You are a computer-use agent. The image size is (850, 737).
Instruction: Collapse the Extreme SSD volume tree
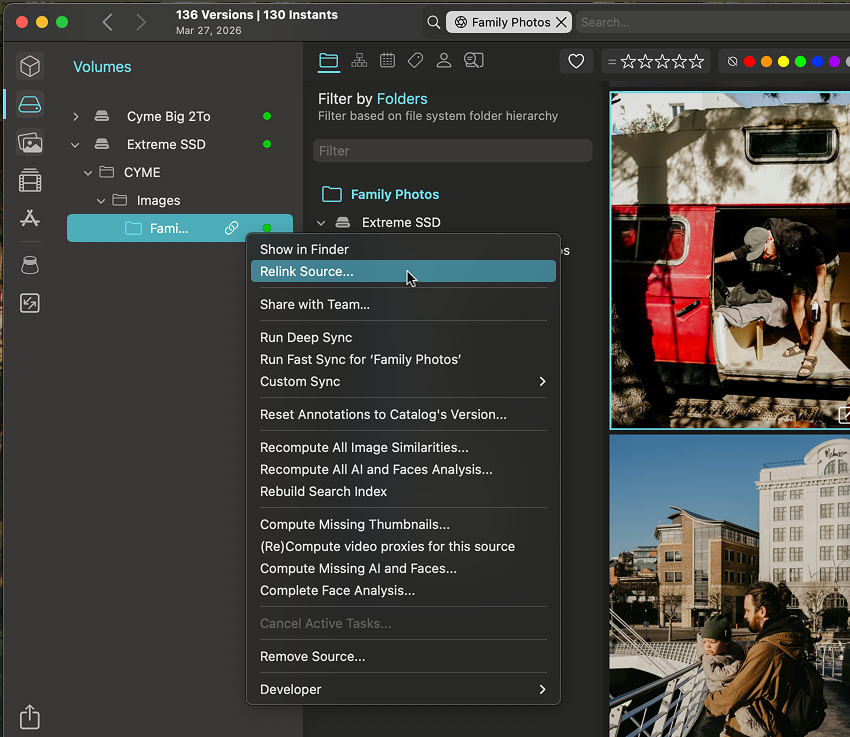click(76, 145)
